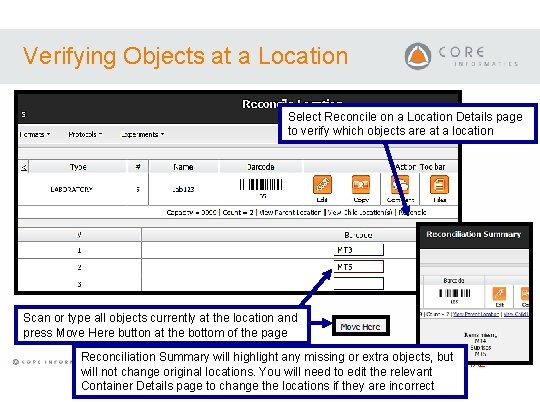Click the Reconcile link
The width and height of the screenshot is (540, 405).
click(x=412, y=212)
